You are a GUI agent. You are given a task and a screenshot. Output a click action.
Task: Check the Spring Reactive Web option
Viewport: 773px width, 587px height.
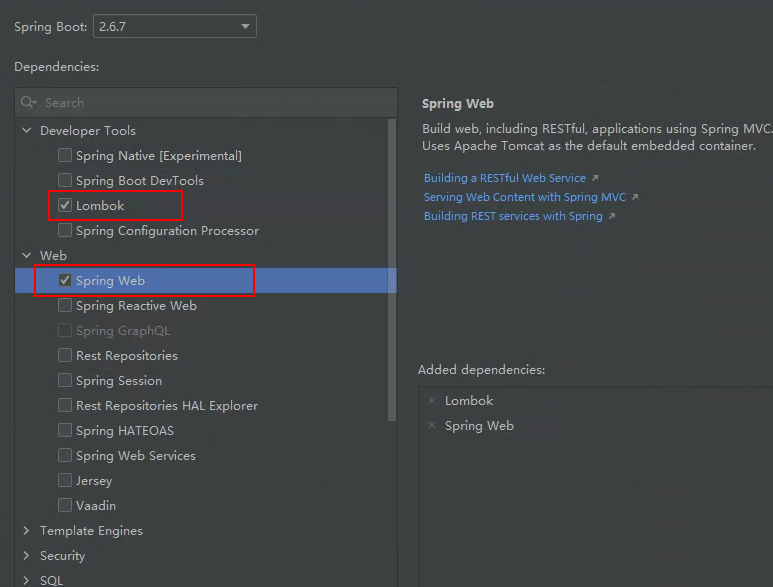[x=65, y=306]
